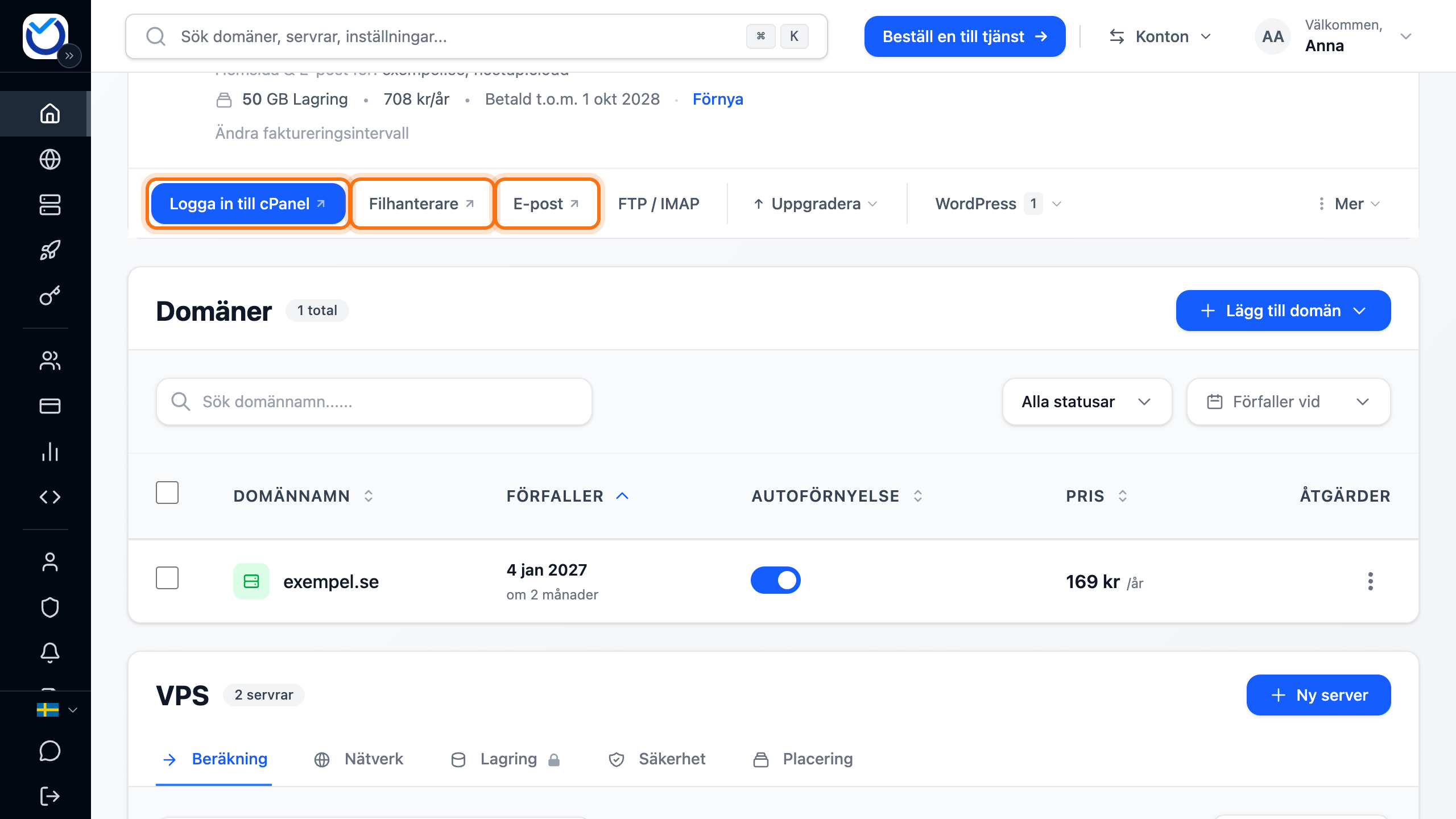The height and width of the screenshot is (819, 1456).
Task: Toggle auto-renewal for exempel.se
Action: coord(776,580)
